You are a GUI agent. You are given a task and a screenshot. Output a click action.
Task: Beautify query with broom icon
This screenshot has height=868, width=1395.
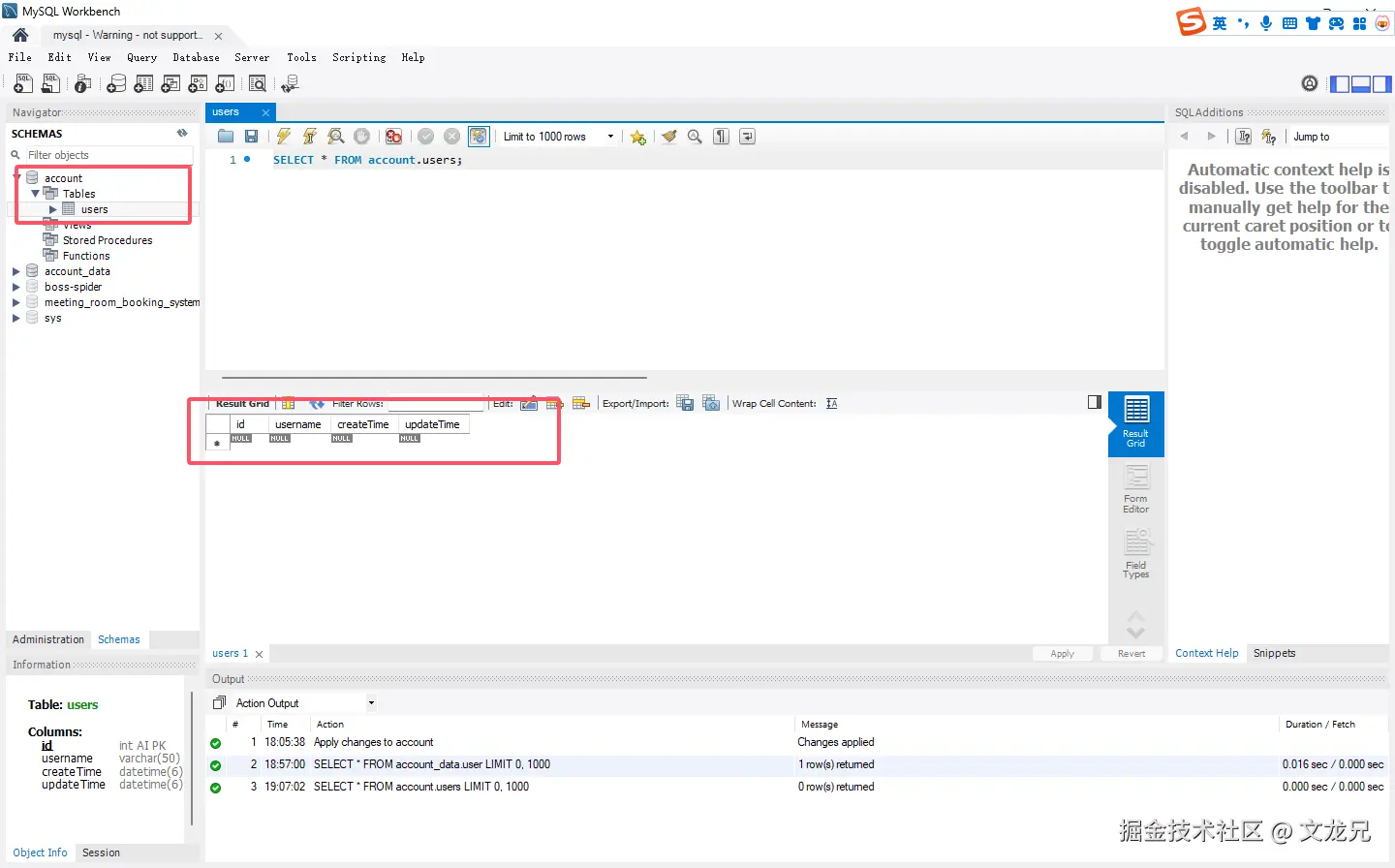(x=668, y=137)
